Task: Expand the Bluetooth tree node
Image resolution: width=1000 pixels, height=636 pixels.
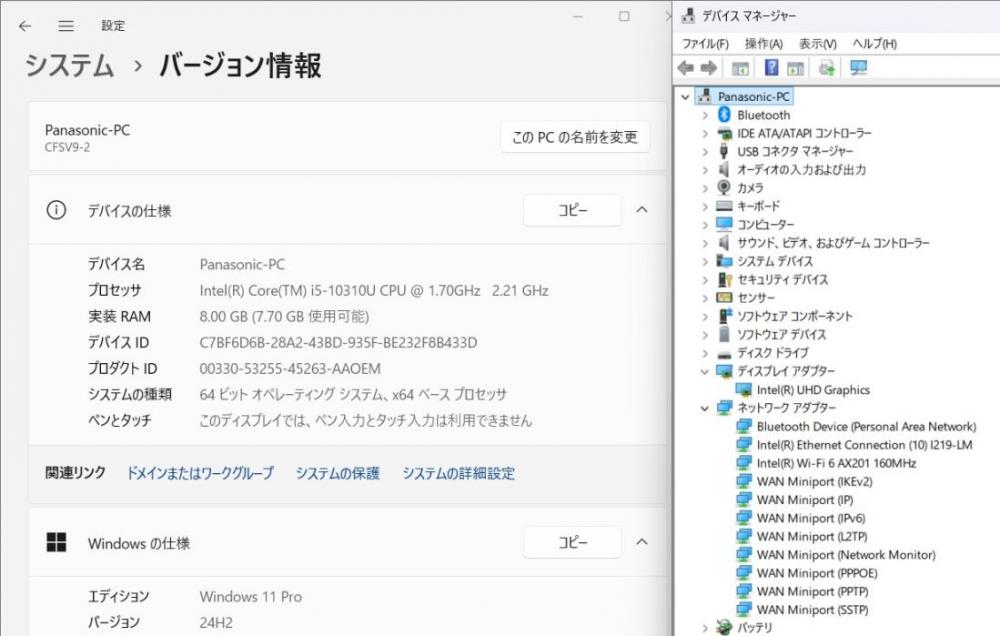Action: [x=705, y=115]
